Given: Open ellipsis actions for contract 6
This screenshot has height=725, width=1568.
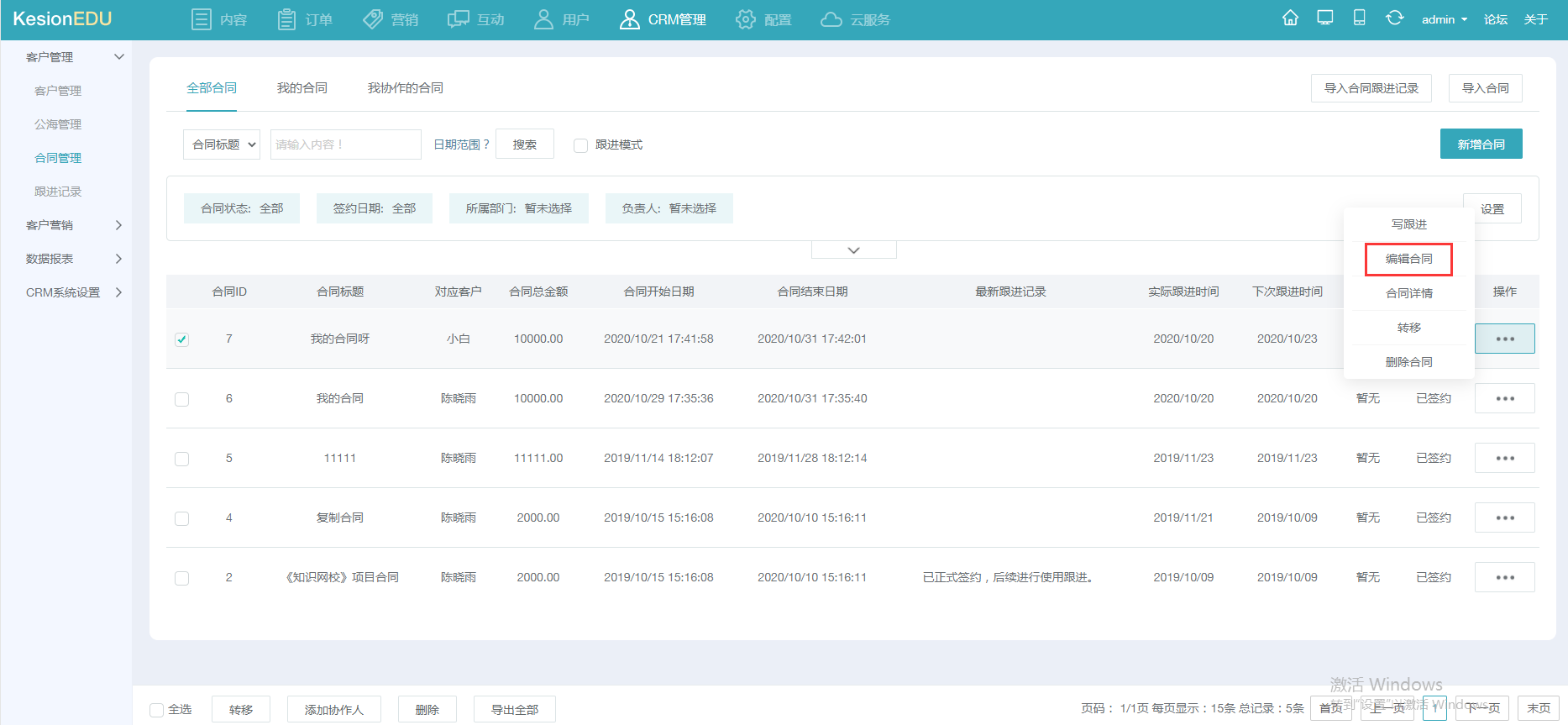Looking at the screenshot, I should tap(1505, 398).
